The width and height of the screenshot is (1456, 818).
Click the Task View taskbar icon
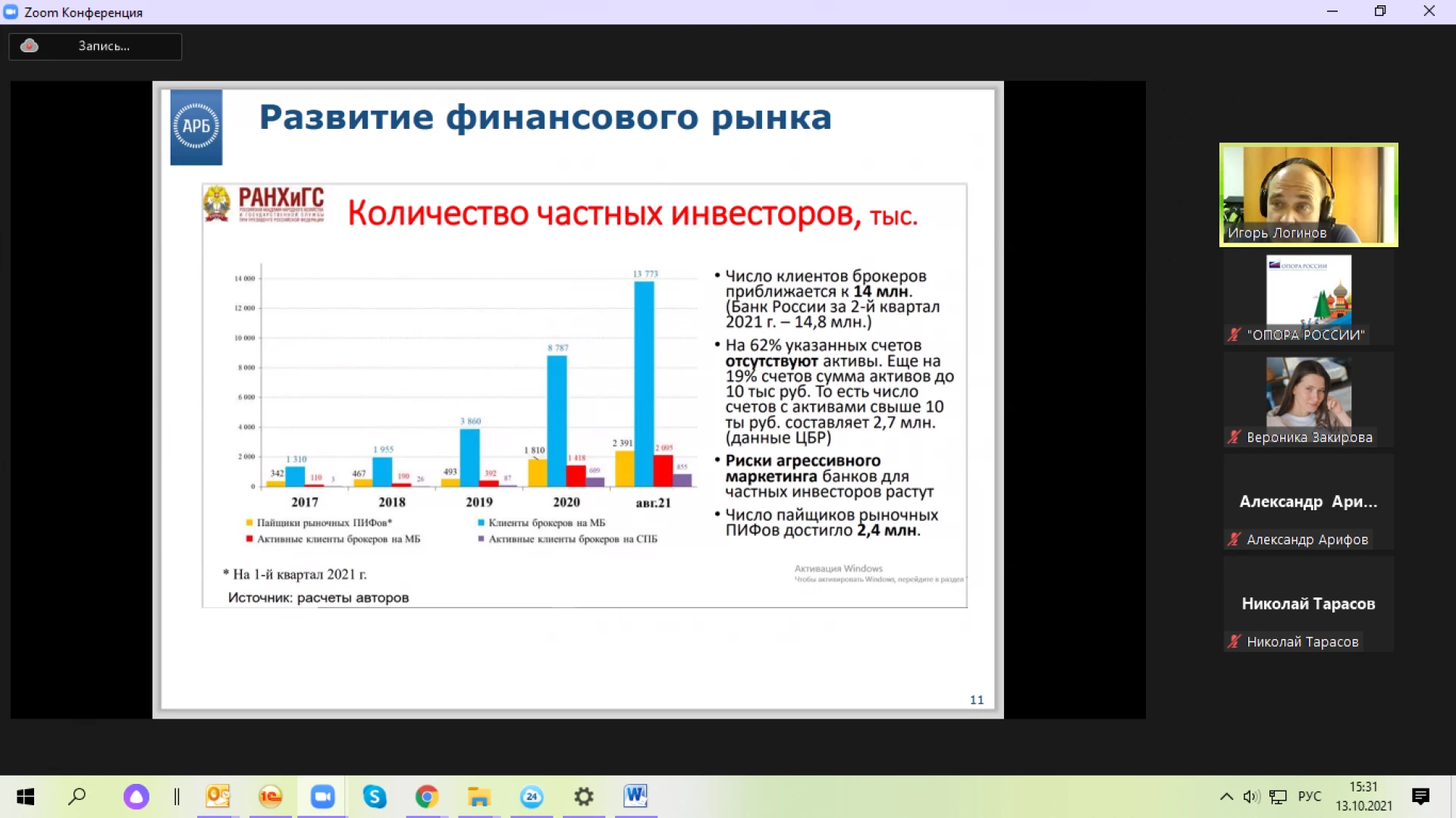click(x=177, y=797)
